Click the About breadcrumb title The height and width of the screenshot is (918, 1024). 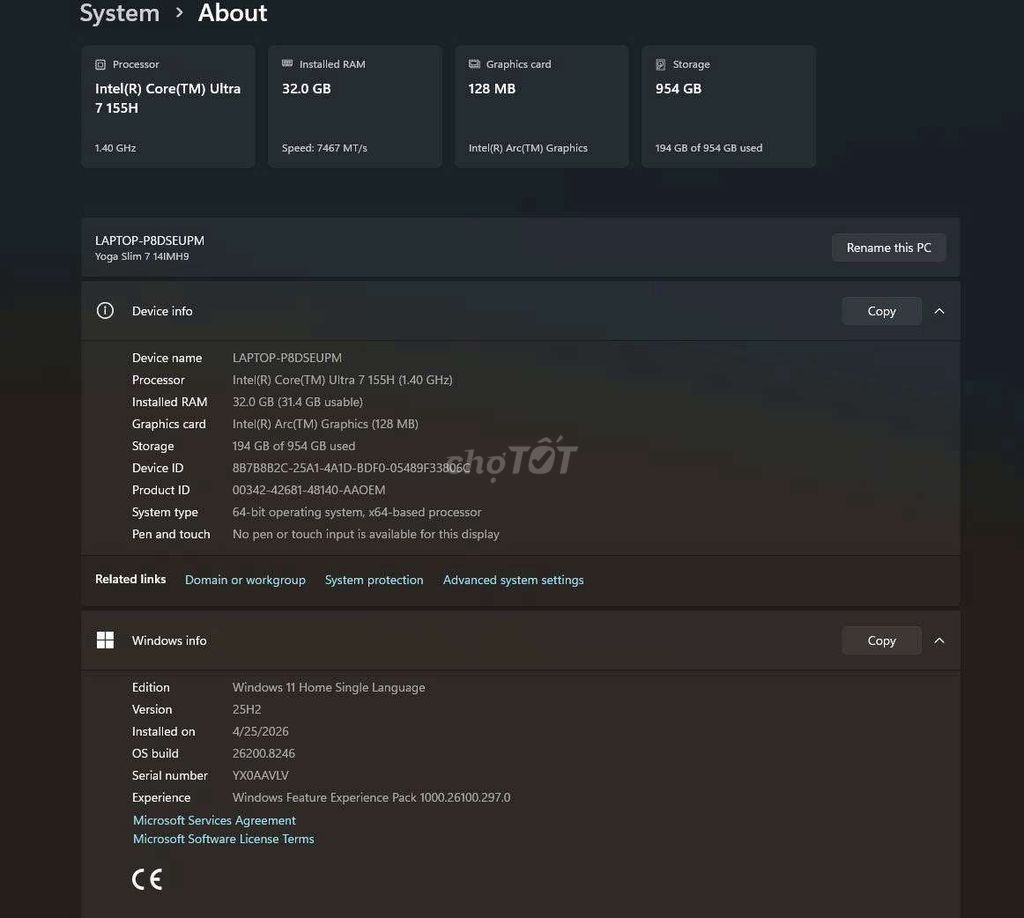pos(232,13)
